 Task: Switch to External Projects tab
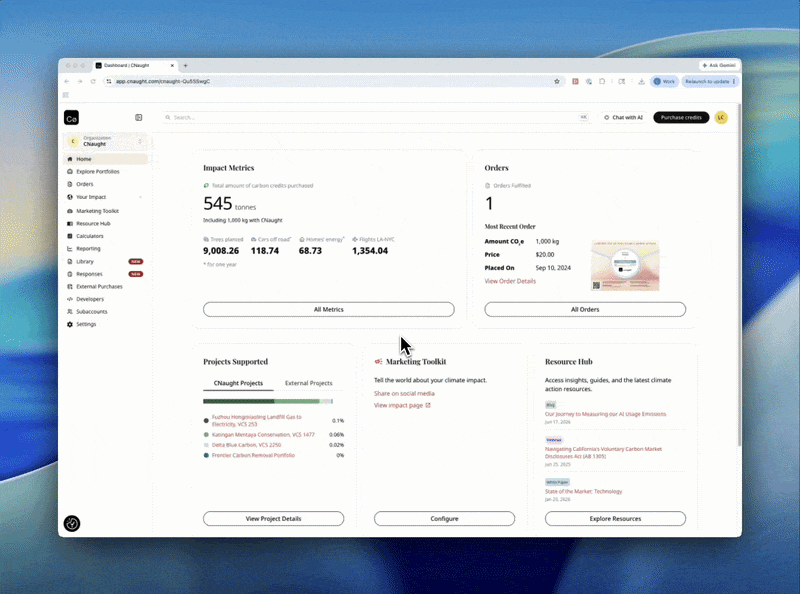309,383
